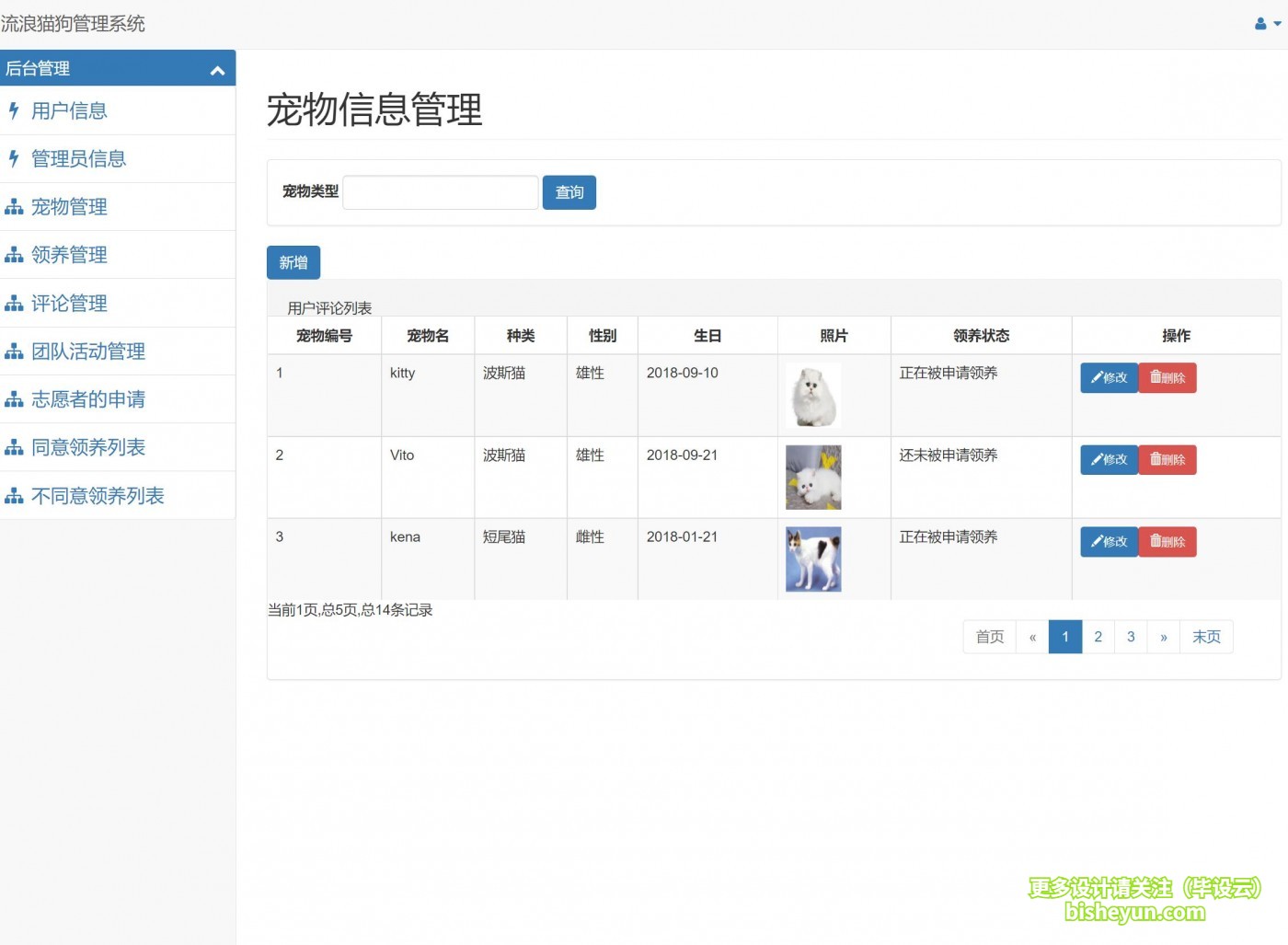Select pagination page 2
Screen dimensions: 1288x945
click(x=1098, y=637)
